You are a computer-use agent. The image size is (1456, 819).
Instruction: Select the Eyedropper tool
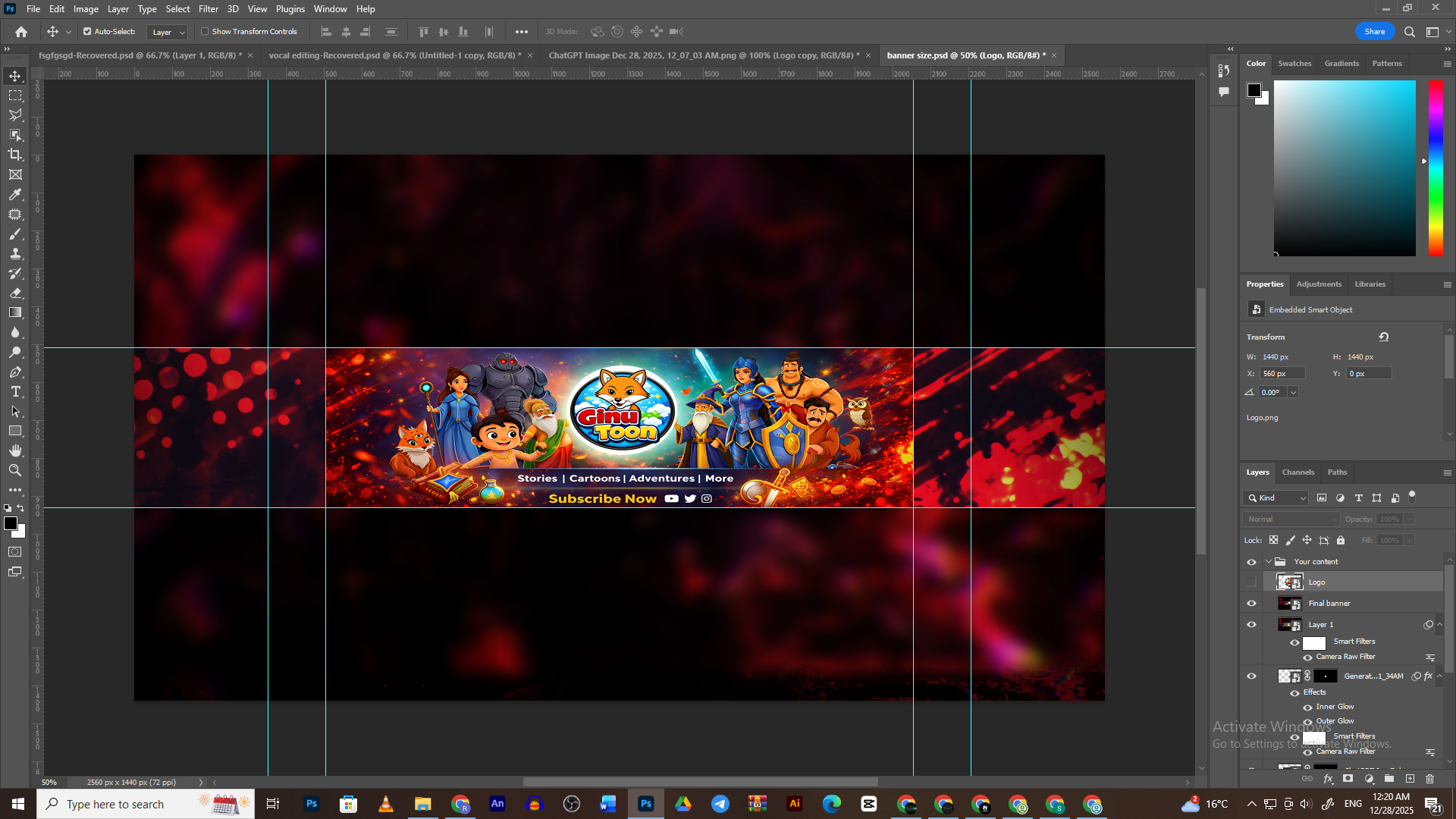(15, 194)
